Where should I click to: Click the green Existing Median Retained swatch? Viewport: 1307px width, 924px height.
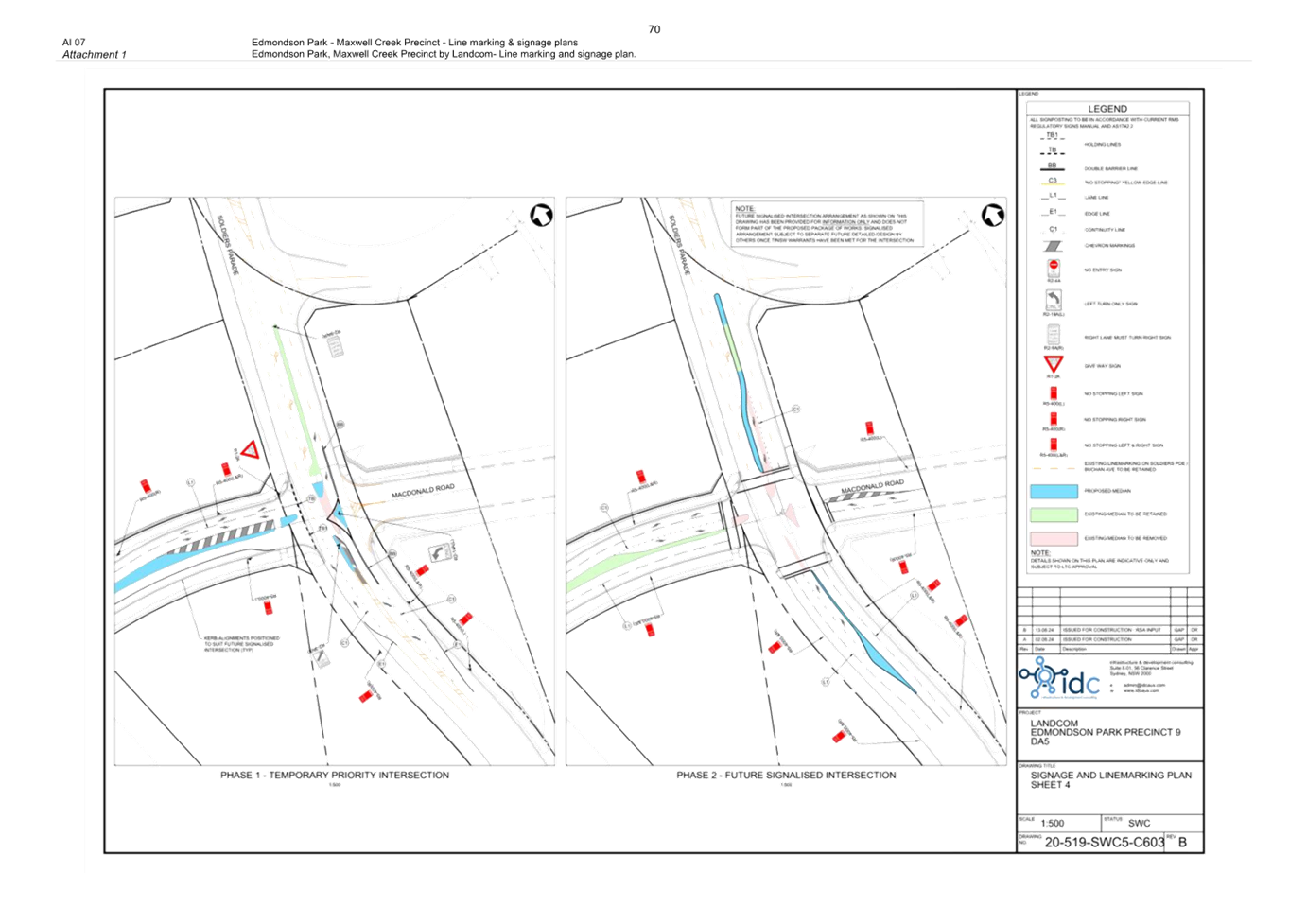coord(1054,514)
